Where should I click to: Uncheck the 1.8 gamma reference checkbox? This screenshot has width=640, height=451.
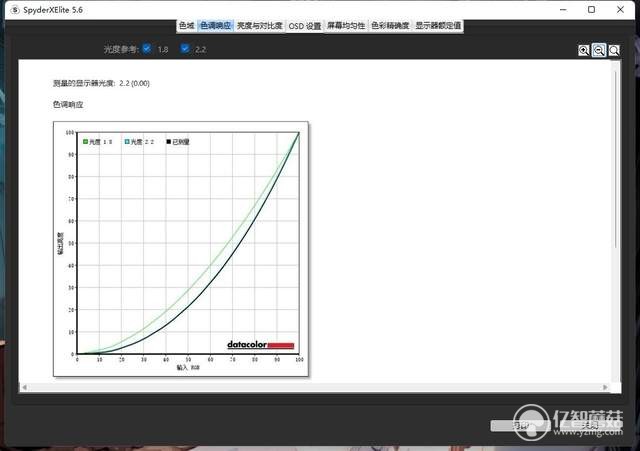point(147,49)
